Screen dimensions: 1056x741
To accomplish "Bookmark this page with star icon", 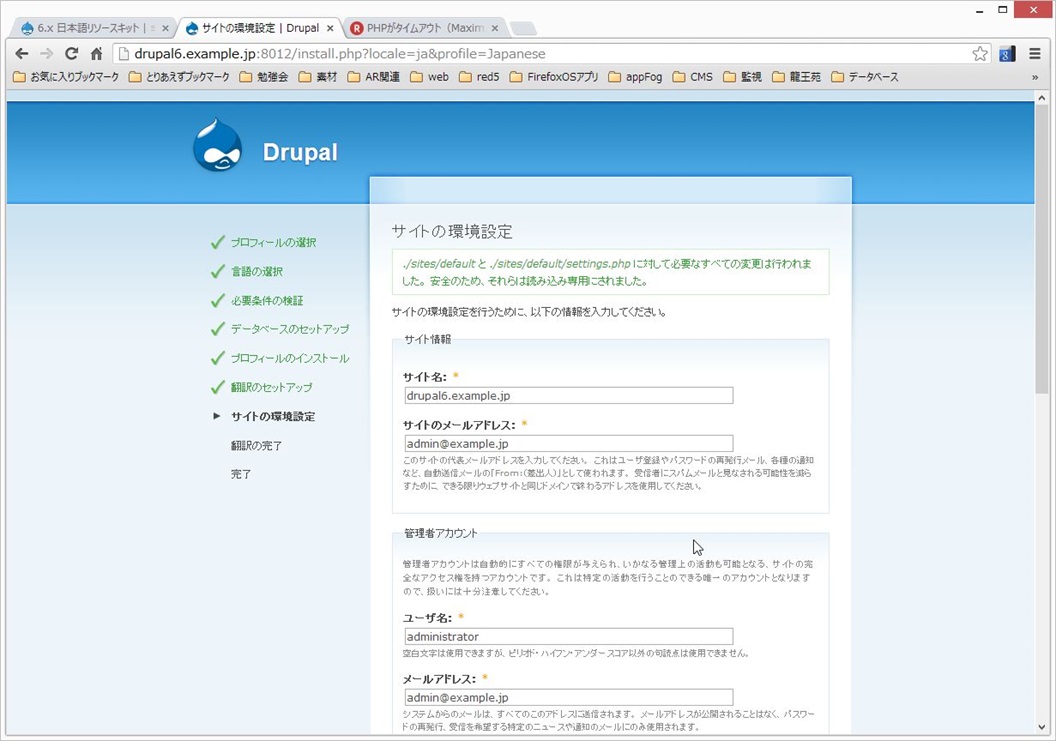I will click(x=980, y=54).
